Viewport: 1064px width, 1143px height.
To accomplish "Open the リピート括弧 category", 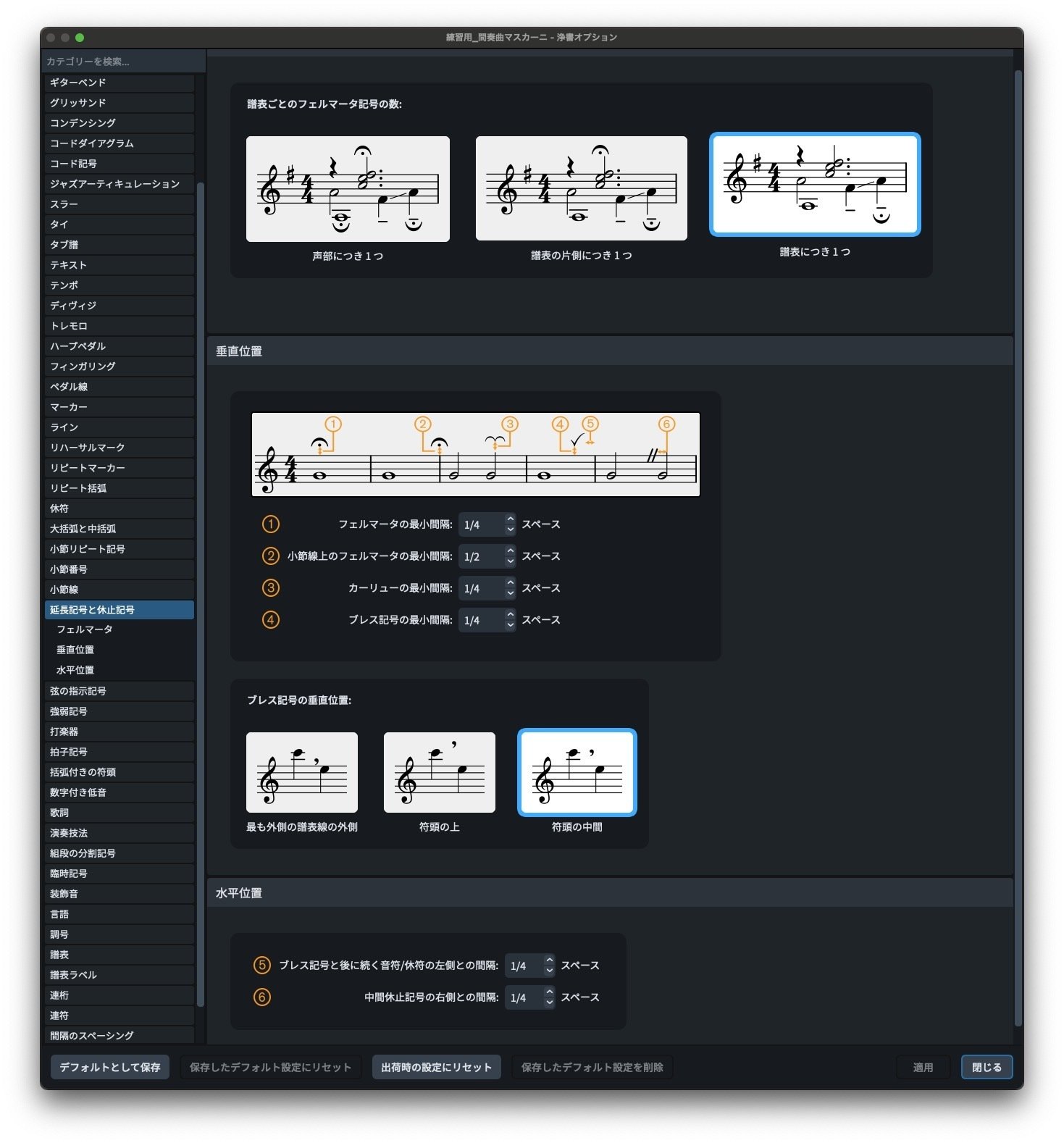I will click(x=120, y=488).
